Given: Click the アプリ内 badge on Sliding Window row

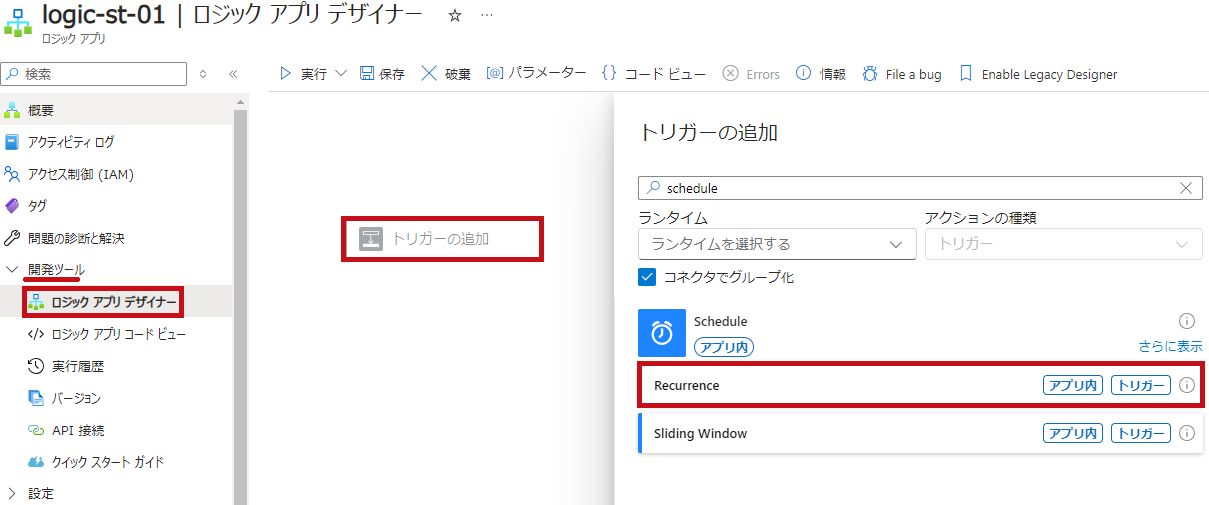Looking at the screenshot, I should tap(1073, 433).
